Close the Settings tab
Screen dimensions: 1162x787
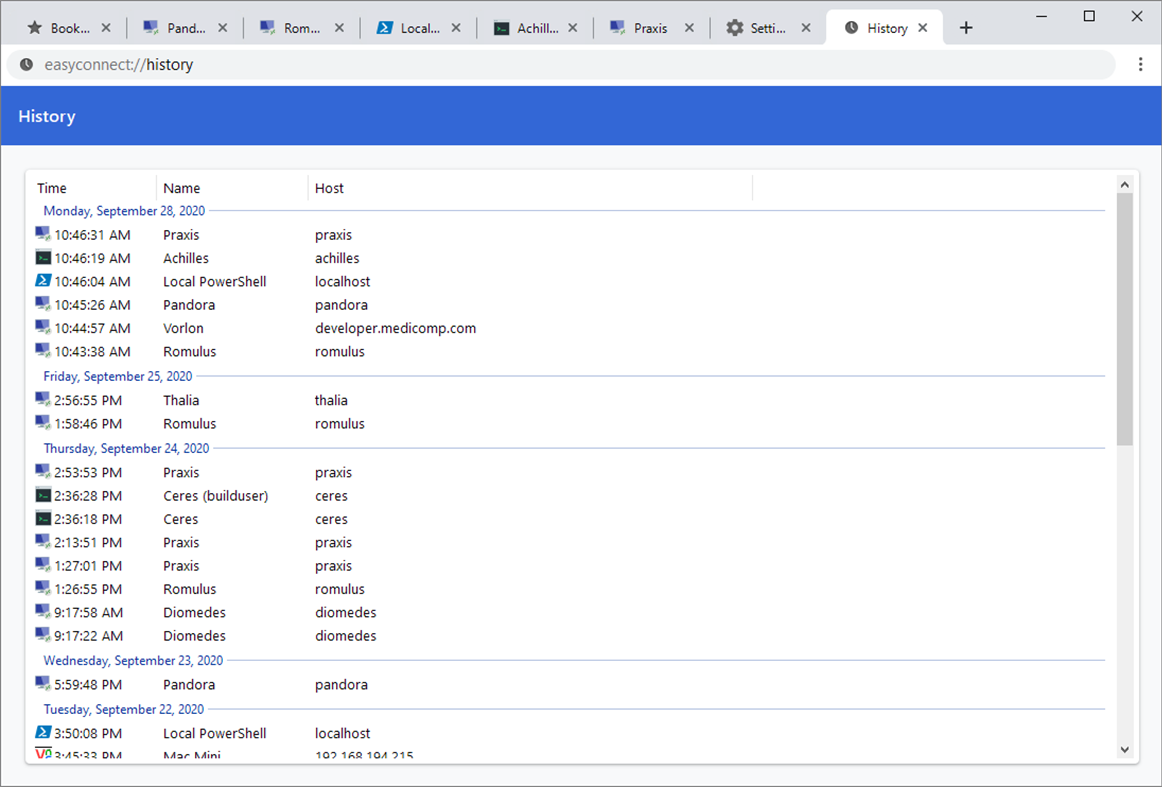[806, 27]
